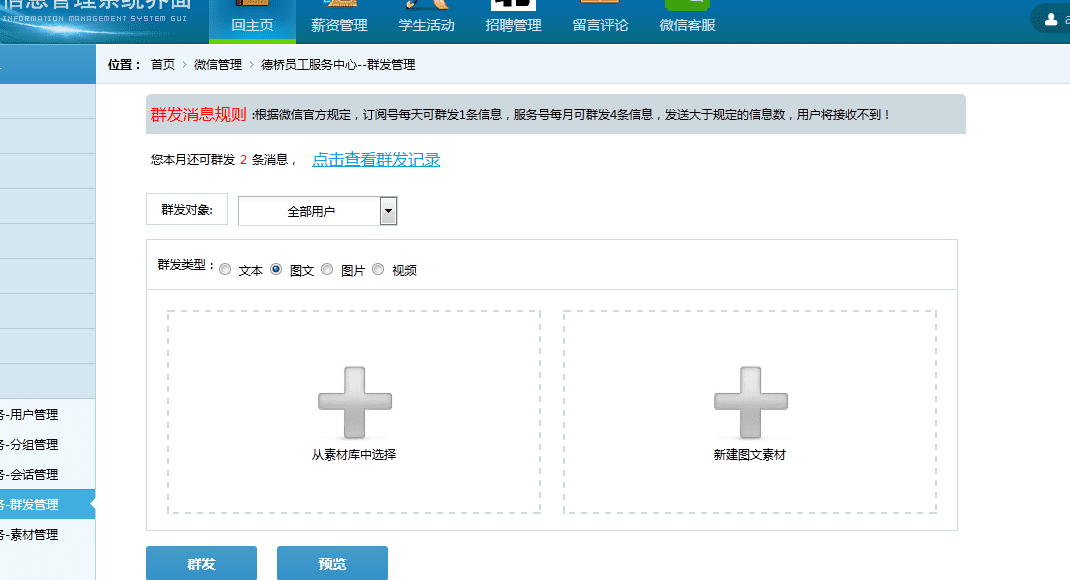
Task: Select the 群发管理 sidebar item
Action: coord(47,504)
